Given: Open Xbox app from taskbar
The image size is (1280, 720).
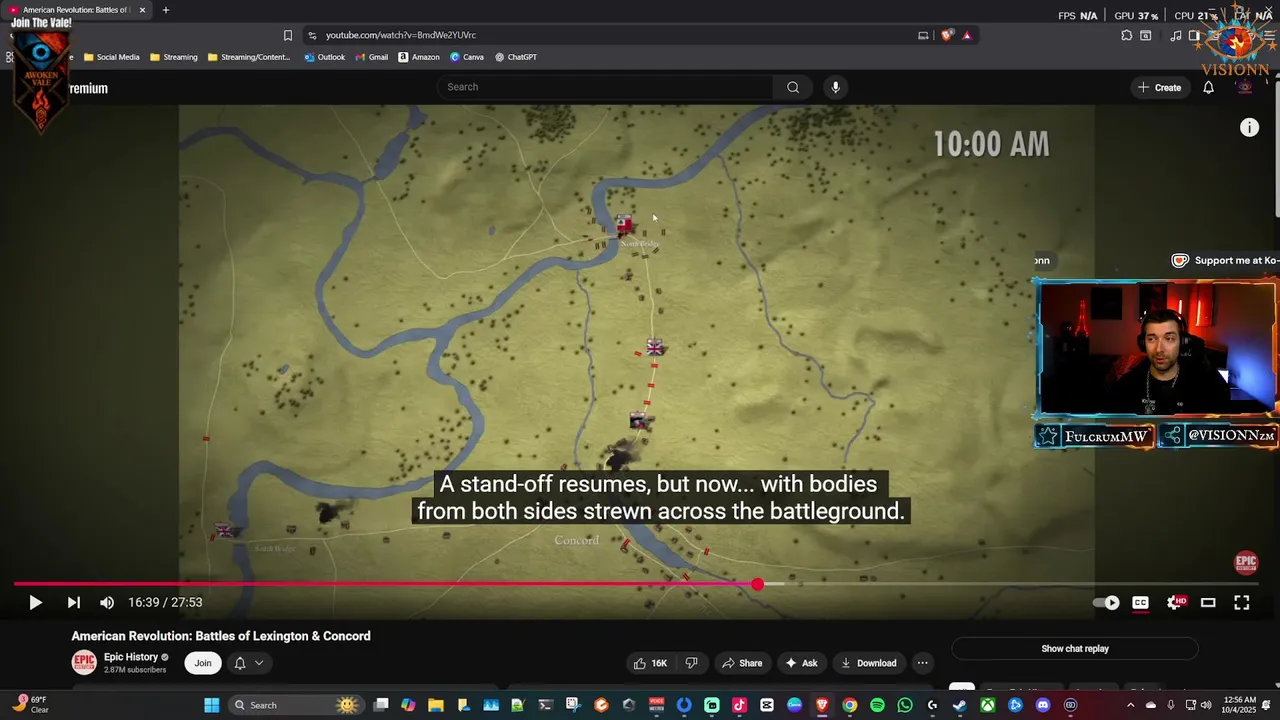Looking at the screenshot, I should coord(987,705).
